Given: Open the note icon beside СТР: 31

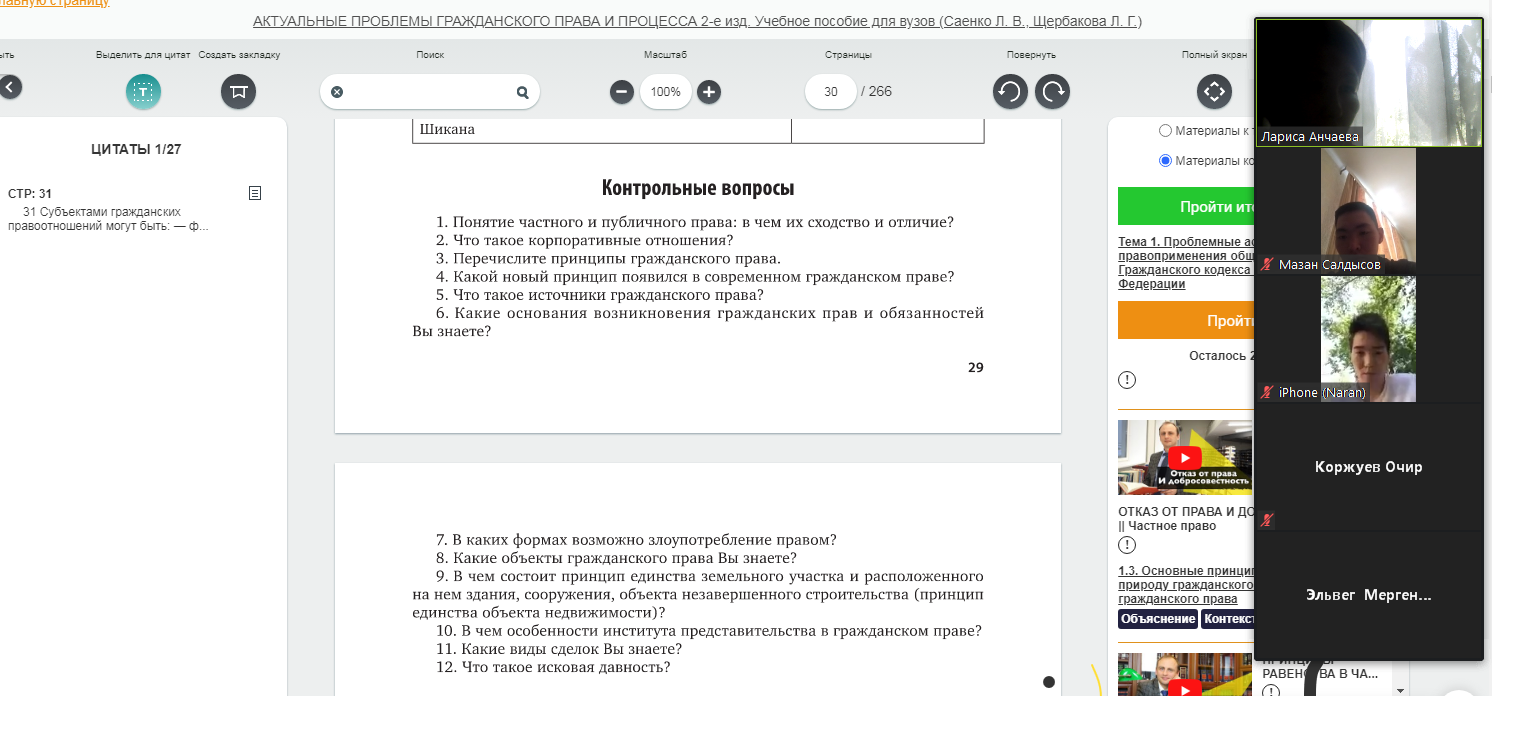Looking at the screenshot, I should pos(255,193).
